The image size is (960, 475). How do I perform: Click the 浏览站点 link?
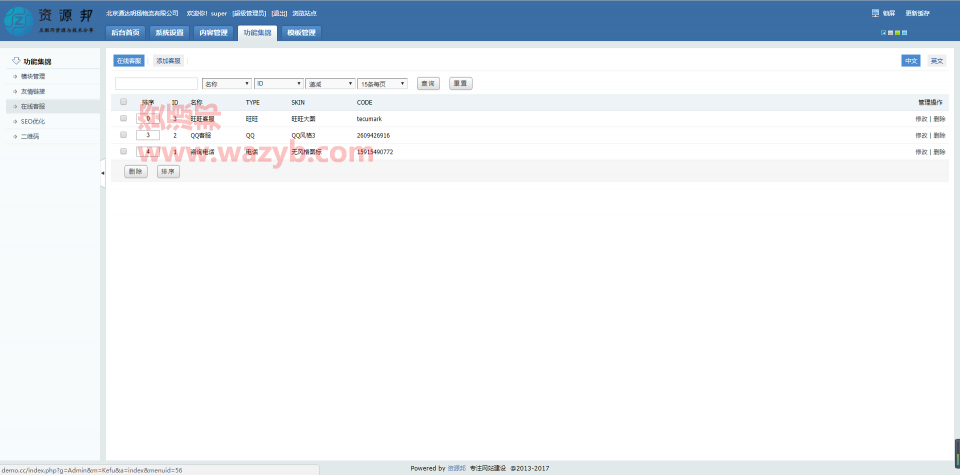pos(304,13)
